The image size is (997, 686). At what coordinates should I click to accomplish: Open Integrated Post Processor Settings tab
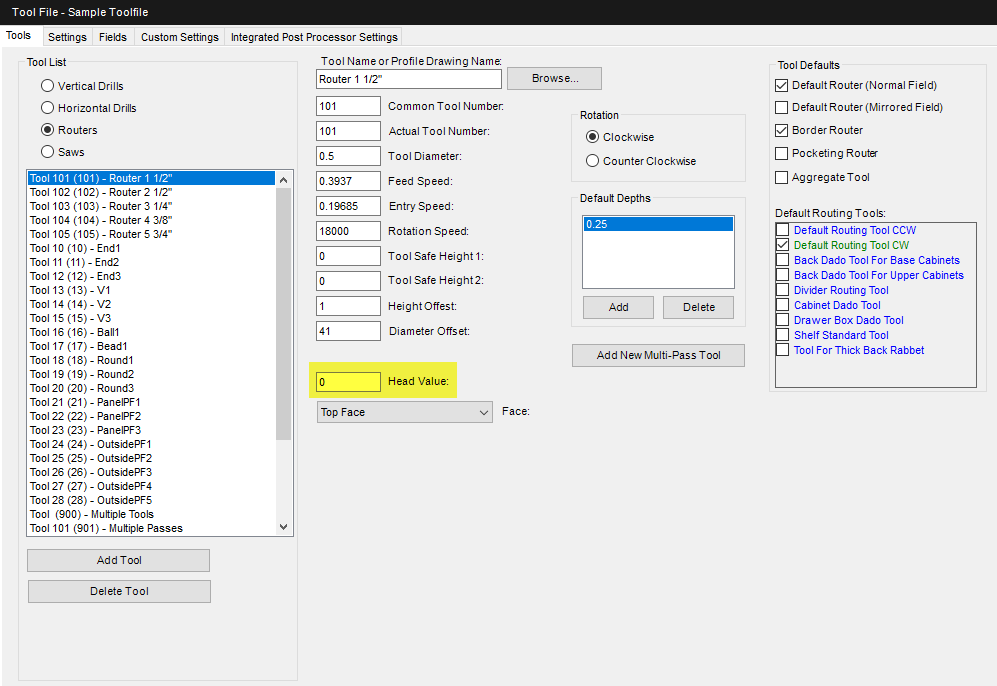(314, 37)
